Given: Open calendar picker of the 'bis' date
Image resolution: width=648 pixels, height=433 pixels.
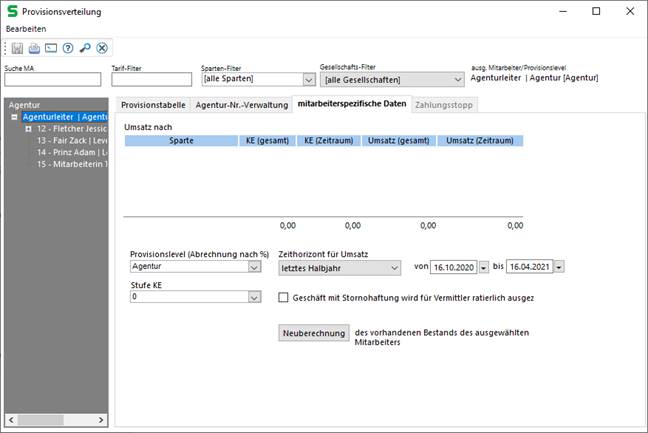Looking at the screenshot, I should point(559,267).
